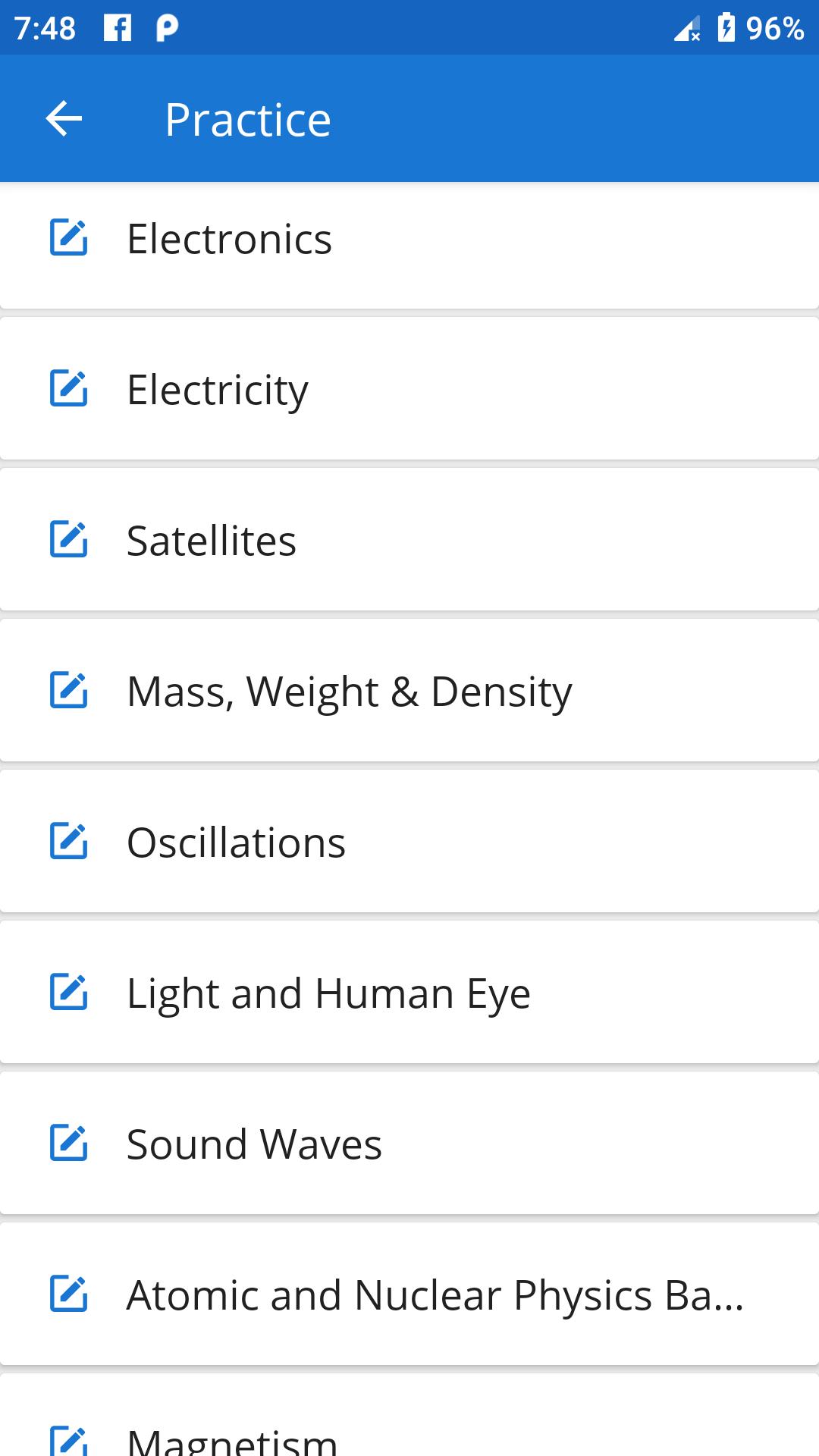The height and width of the screenshot is (1456, 819).
Task: Tap the Practice page title
Action: [248, 120]
